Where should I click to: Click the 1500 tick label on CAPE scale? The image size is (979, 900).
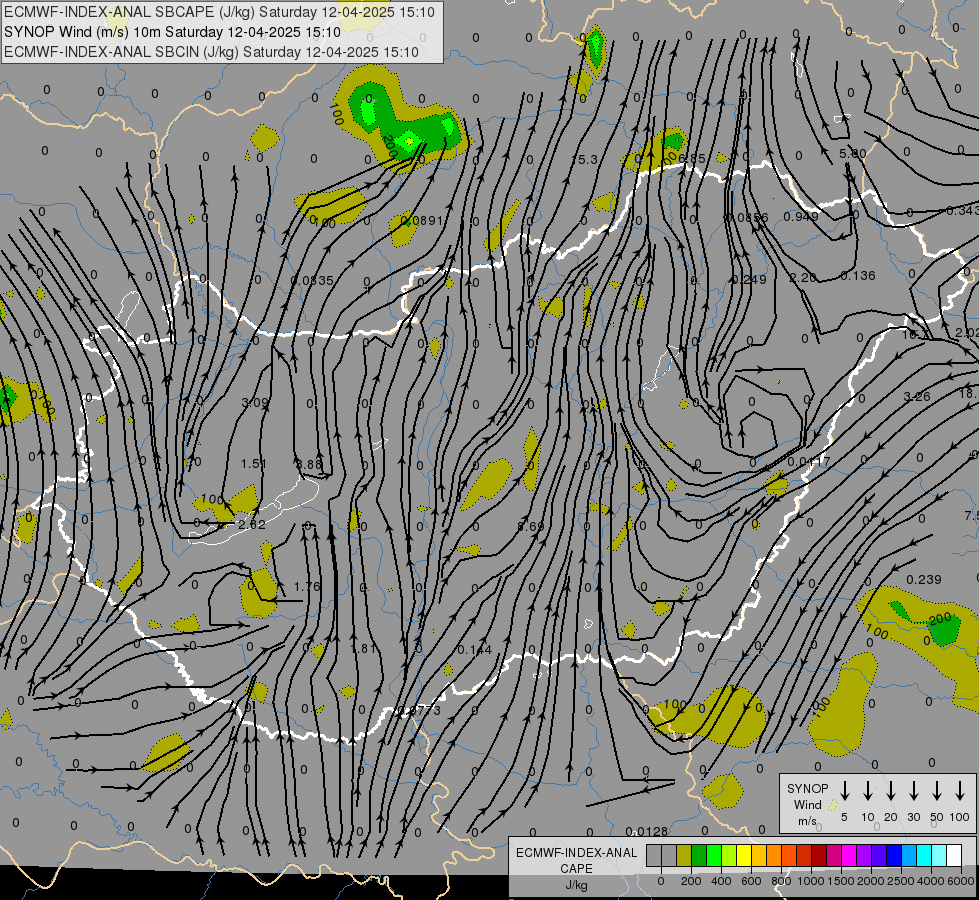[x=841, y=881]
